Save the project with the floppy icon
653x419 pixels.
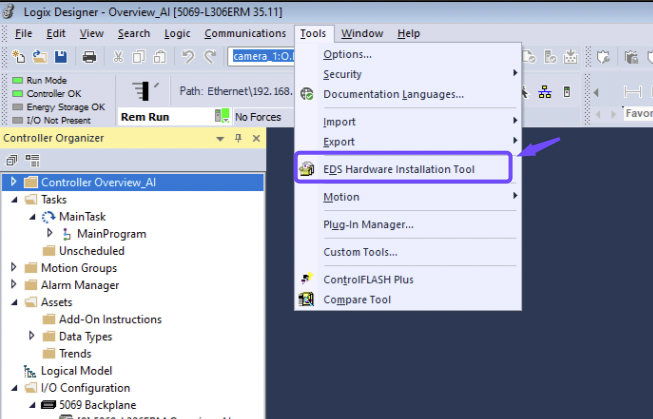coord(61,56)
